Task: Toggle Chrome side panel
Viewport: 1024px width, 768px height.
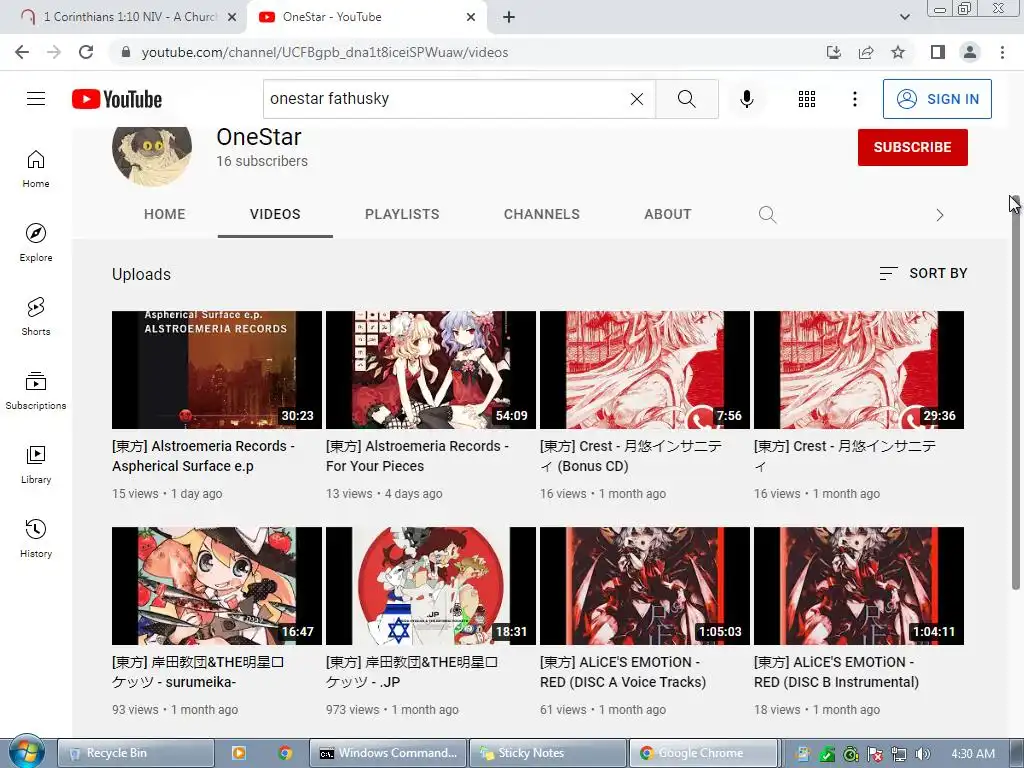Action: (938, 52)
